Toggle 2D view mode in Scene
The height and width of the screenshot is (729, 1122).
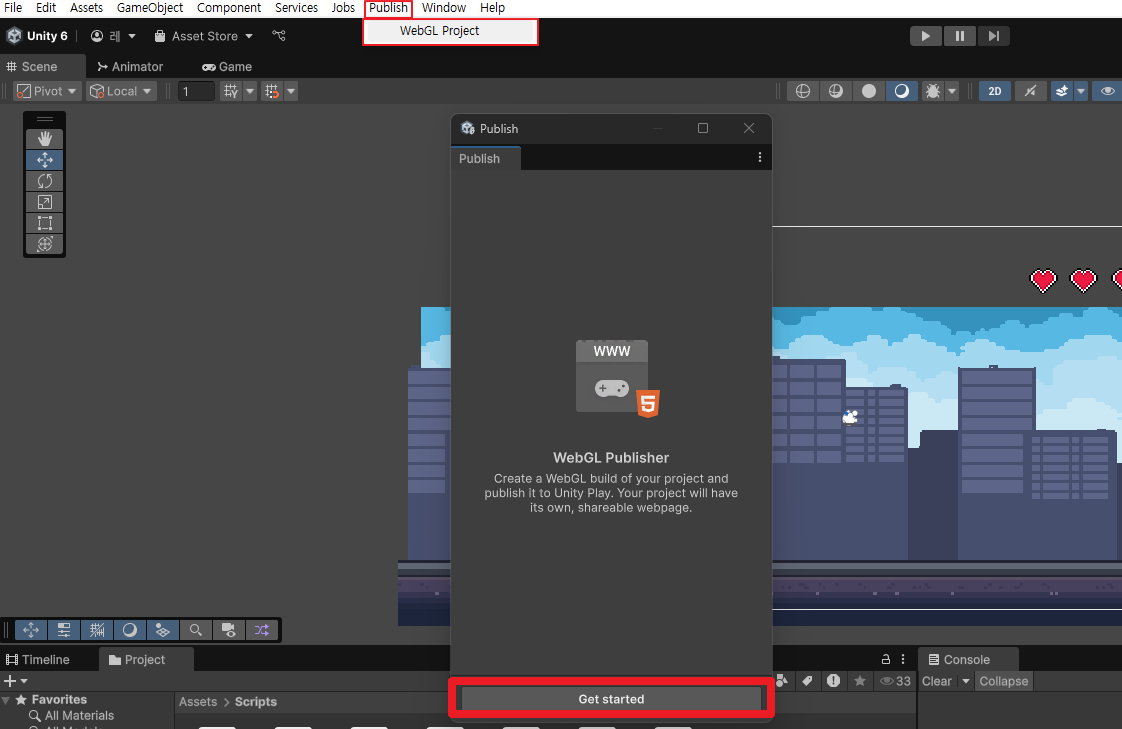coord(995,91)
